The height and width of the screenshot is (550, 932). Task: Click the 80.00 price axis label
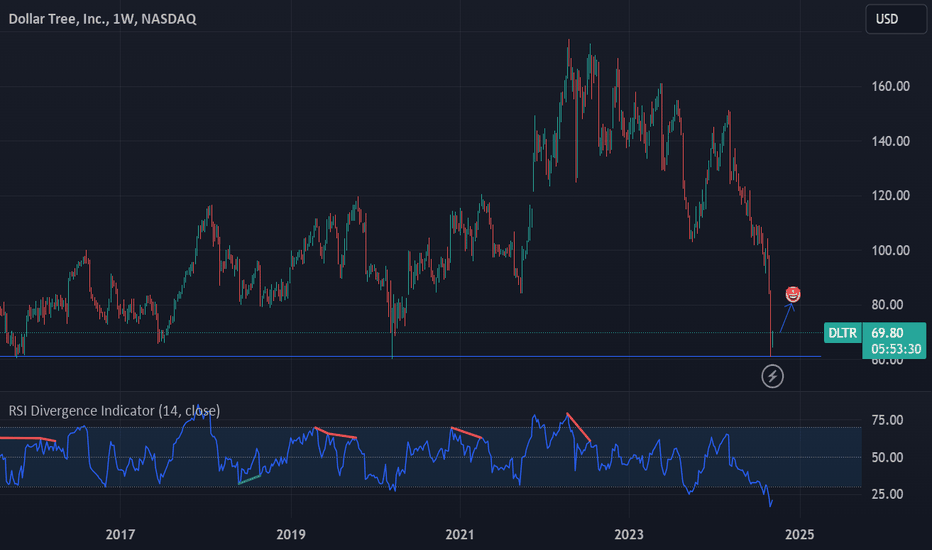pos(887,305)
